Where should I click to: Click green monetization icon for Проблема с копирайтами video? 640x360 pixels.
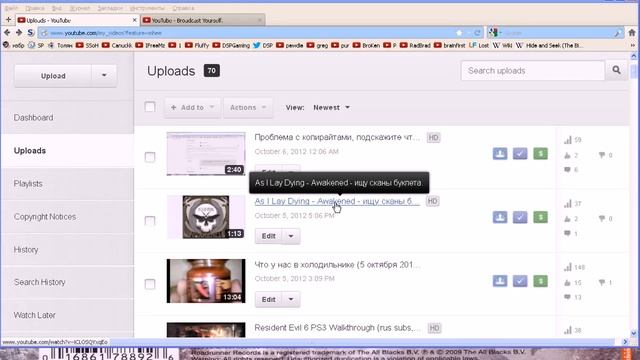pyautogui.click(x=540, y=153)
